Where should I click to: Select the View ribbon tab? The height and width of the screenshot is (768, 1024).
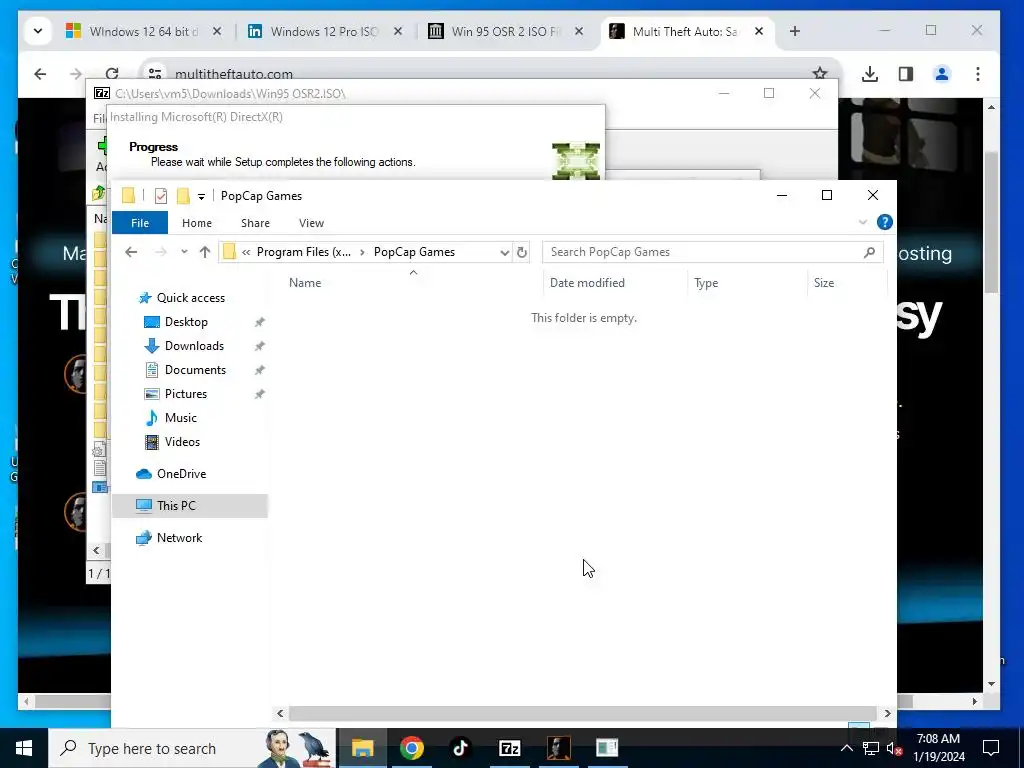[311, 223]
